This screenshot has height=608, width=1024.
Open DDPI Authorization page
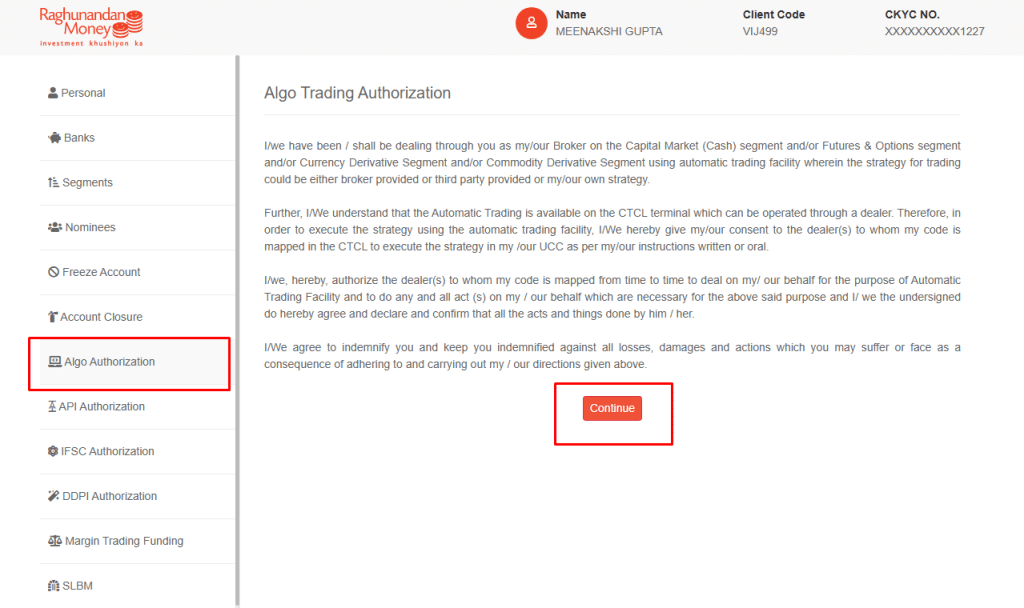coord(137,496)
